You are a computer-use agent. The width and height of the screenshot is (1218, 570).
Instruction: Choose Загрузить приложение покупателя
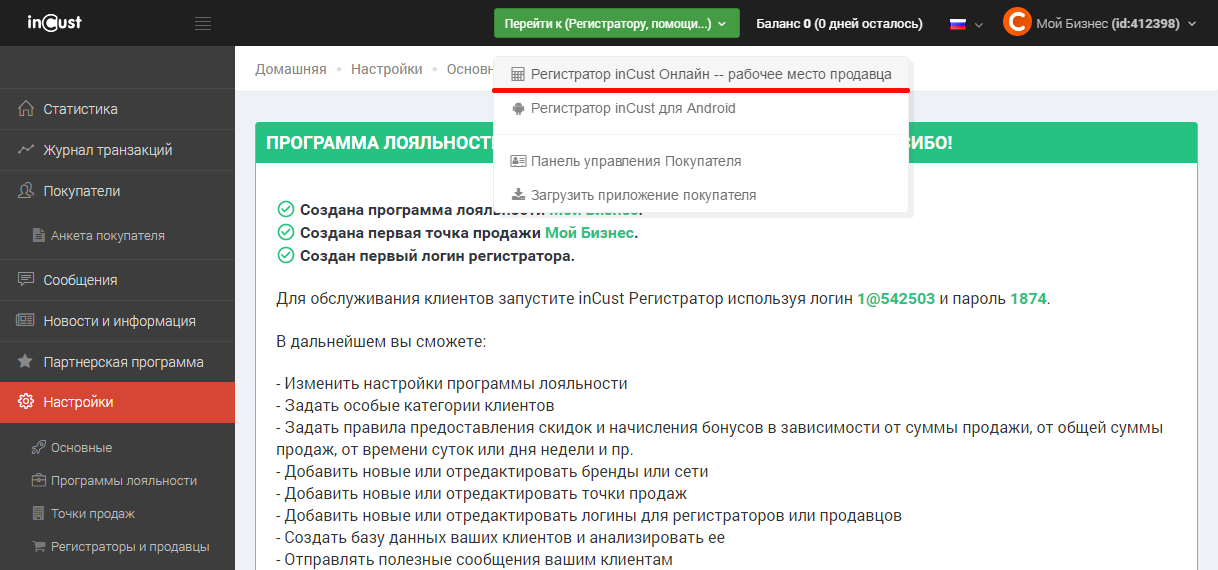(643, 195)
